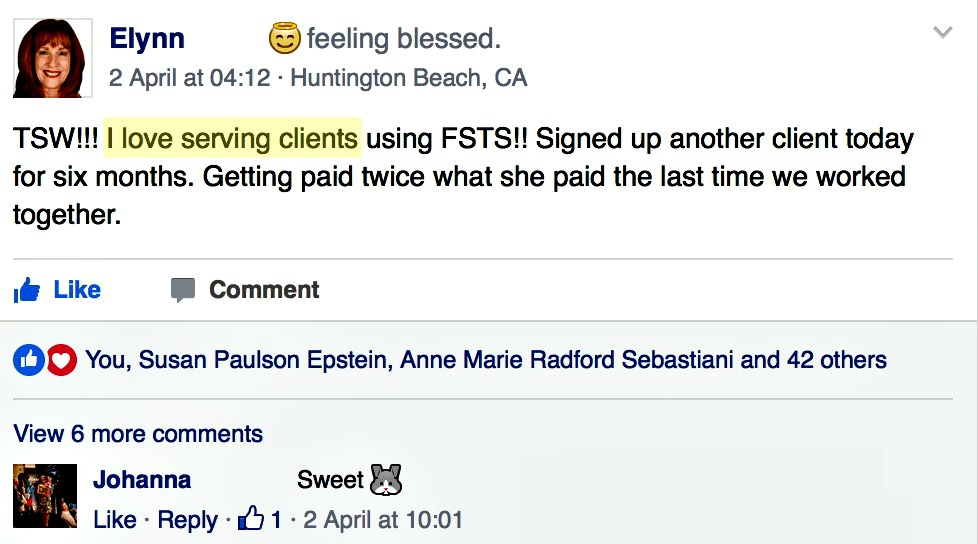Open Johanna's profile name link

[x=142, y=480]
